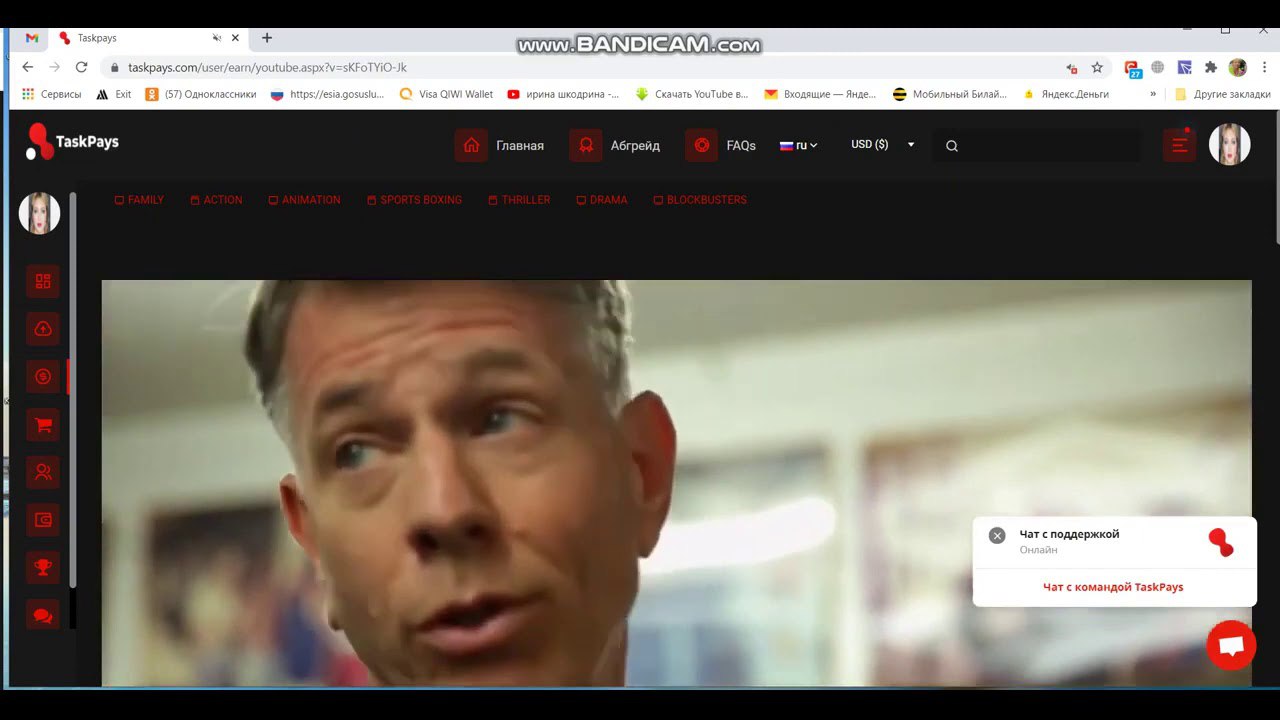Go to Главная home page
1280x720 pixels.
click(x=500, y=145)
